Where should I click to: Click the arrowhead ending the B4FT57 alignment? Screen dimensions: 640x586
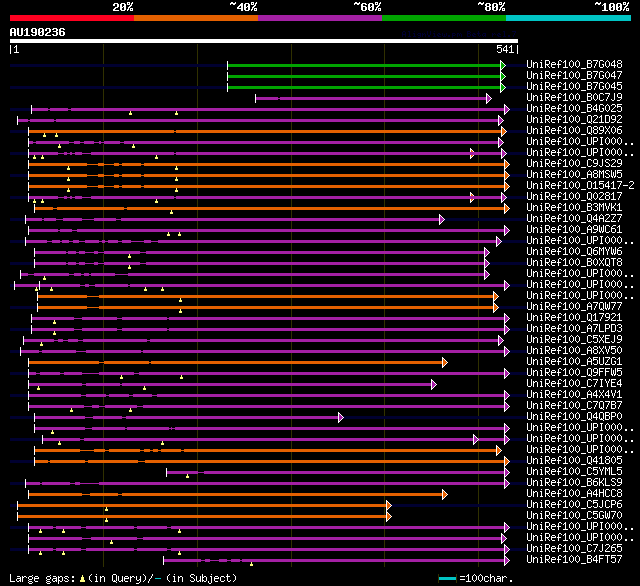coord(507,561)
